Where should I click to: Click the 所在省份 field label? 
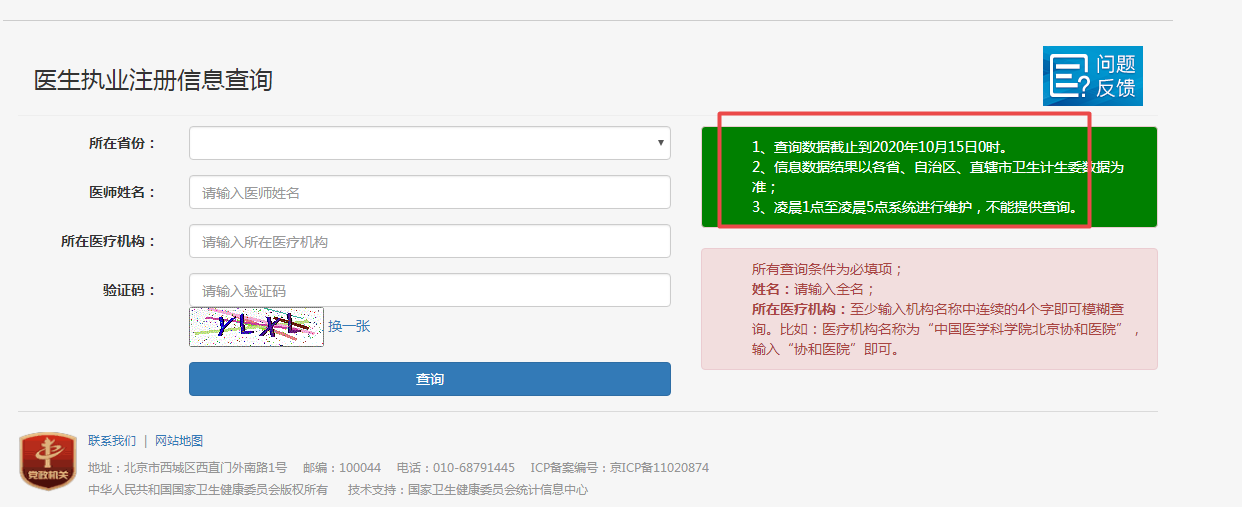pyautogui.click(x=122, y=143)
